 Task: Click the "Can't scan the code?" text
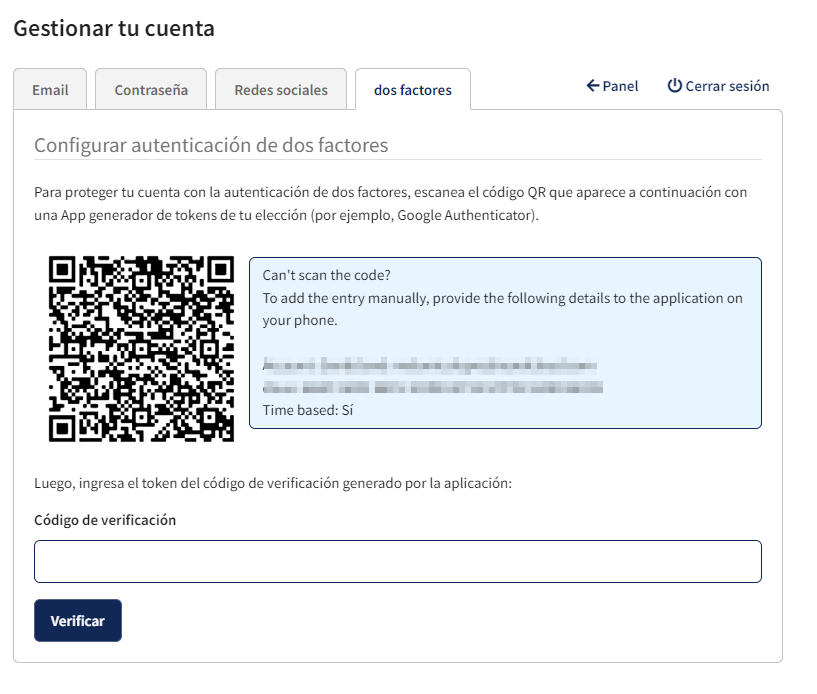(x=326, y=275)
